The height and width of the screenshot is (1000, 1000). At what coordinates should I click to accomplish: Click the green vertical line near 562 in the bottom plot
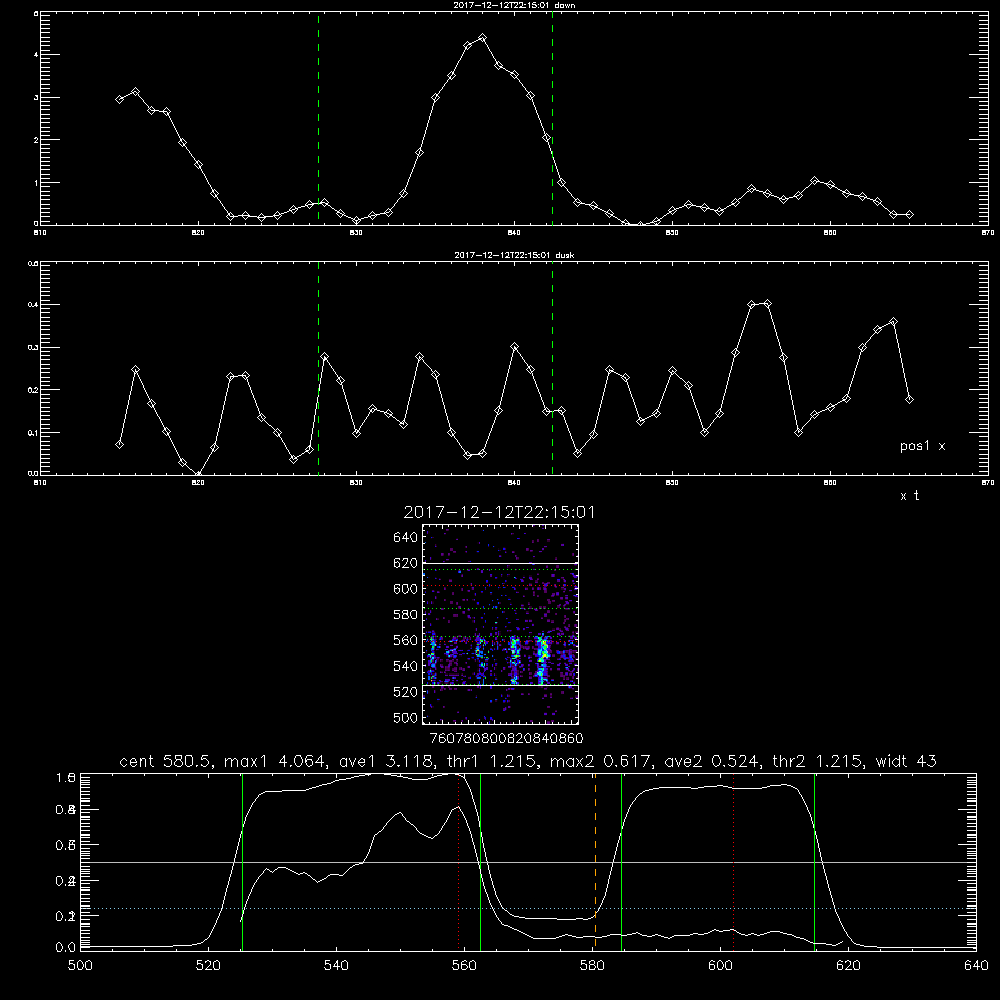pos(480,861)
